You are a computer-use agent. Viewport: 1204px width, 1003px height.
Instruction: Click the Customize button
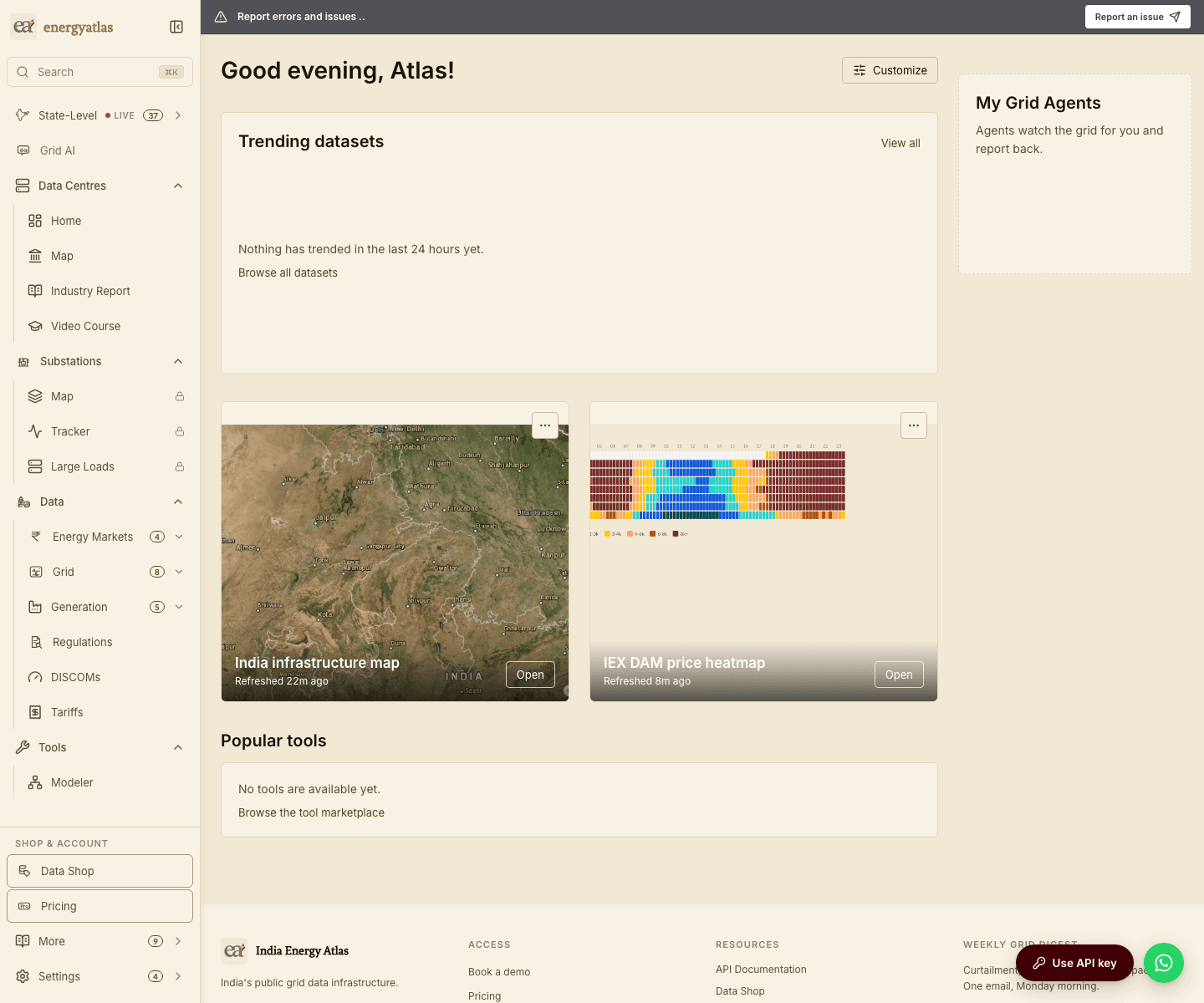tap(890, 70)
